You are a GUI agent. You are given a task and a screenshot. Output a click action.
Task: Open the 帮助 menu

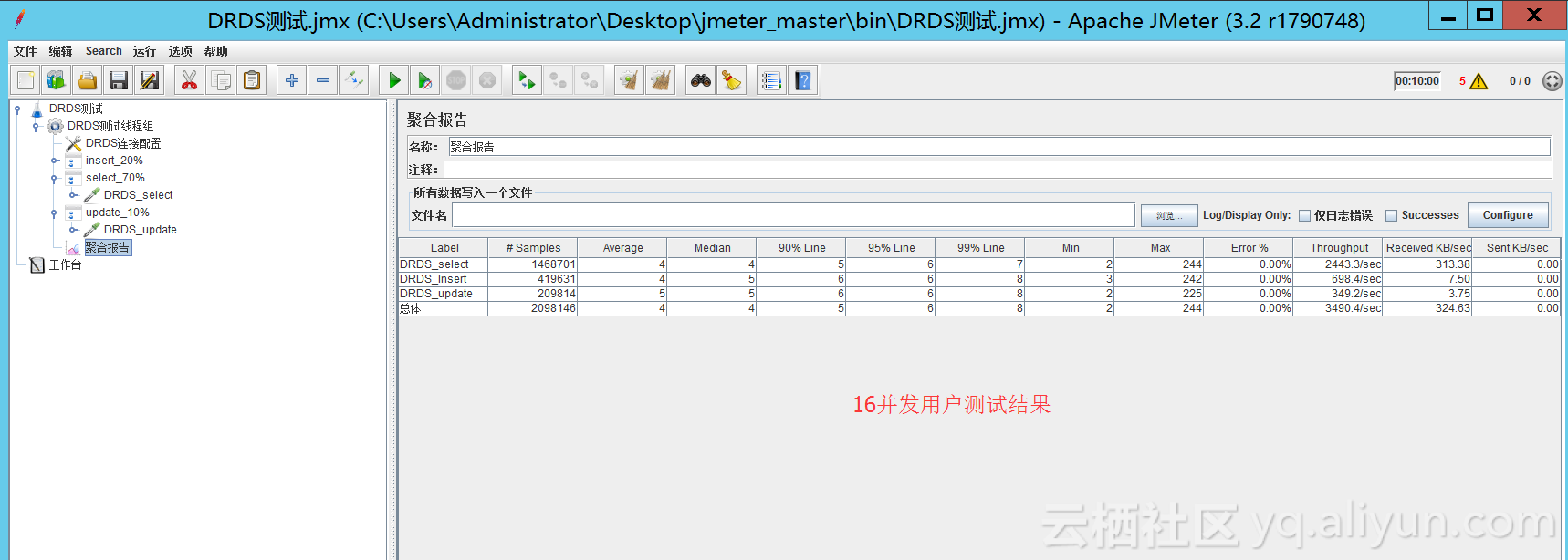tap(215, 51)
